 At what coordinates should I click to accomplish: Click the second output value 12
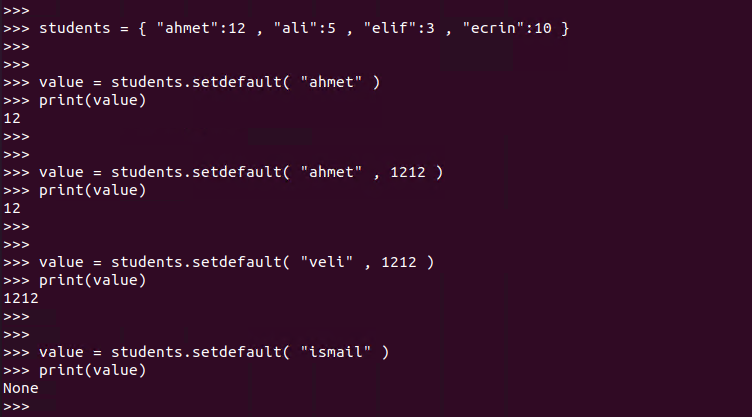tap(12, 209)
